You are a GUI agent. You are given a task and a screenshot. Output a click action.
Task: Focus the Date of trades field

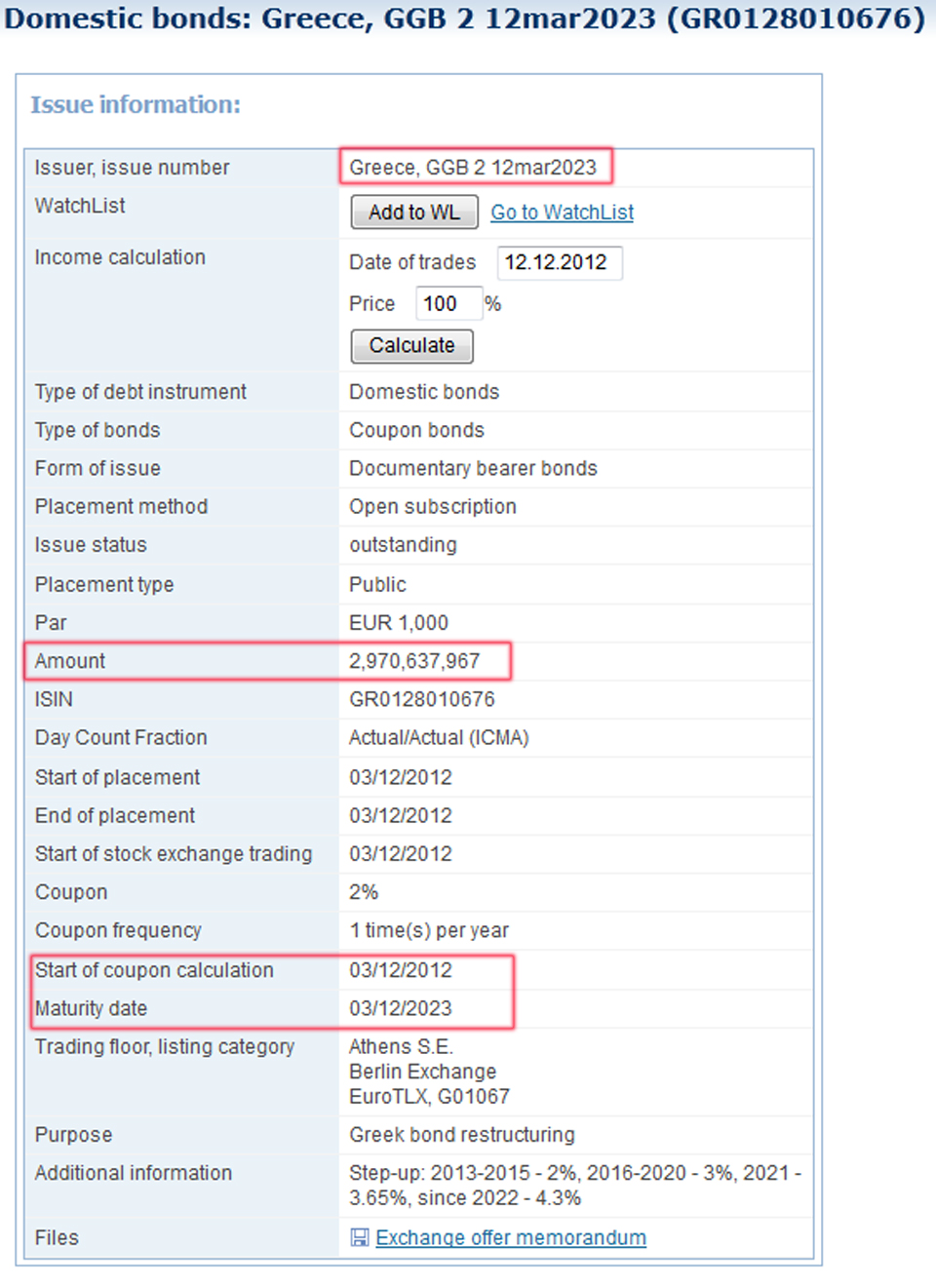(x=559, y=262)
